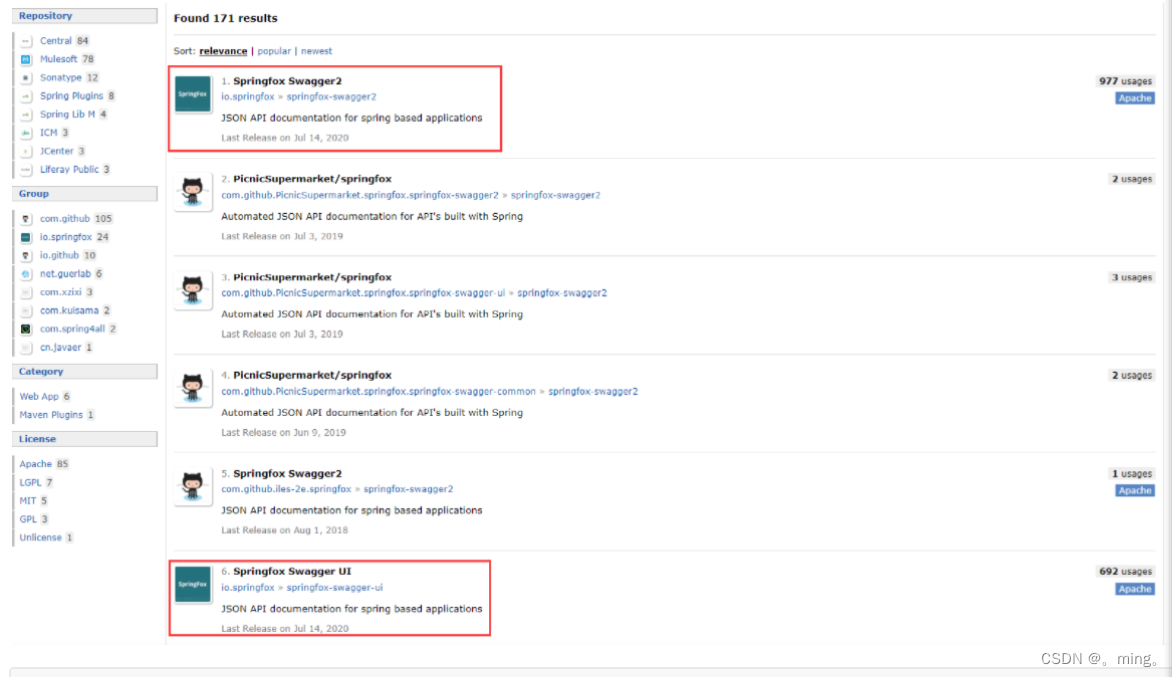Click the Liferay Public repository icon
1172x677 pixels.
(x=26, y=170)
